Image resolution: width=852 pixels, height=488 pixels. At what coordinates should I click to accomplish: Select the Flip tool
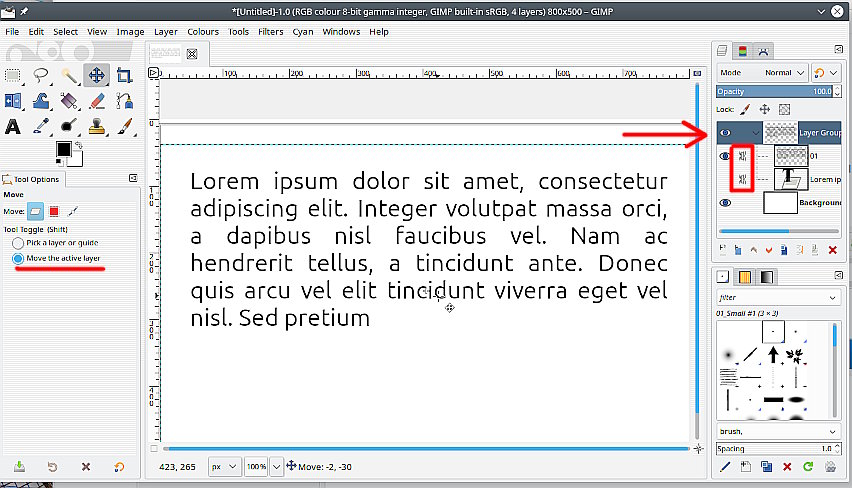pyautogui.click(x=12, y=101)
